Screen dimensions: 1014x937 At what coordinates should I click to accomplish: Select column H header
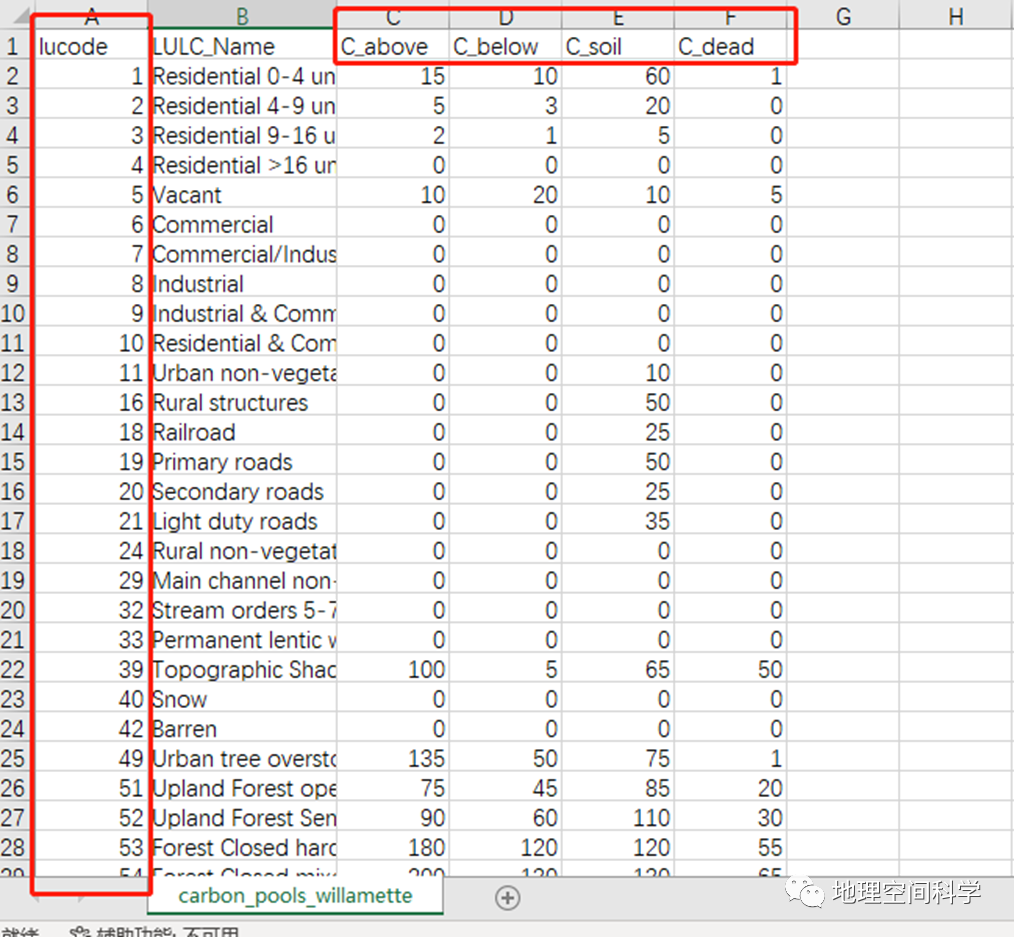[956, 16]
